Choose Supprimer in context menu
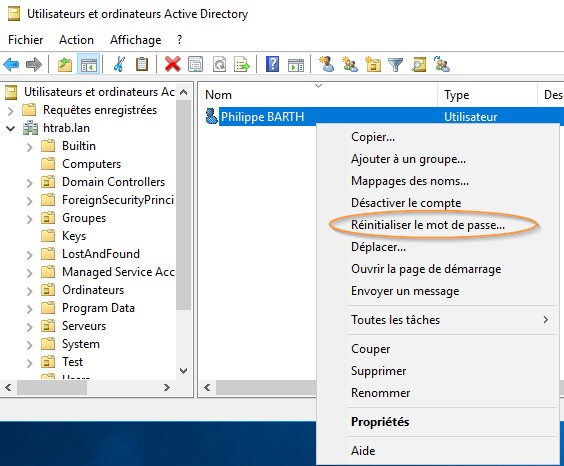Viewport: 564px width, 466px height. 437,371
